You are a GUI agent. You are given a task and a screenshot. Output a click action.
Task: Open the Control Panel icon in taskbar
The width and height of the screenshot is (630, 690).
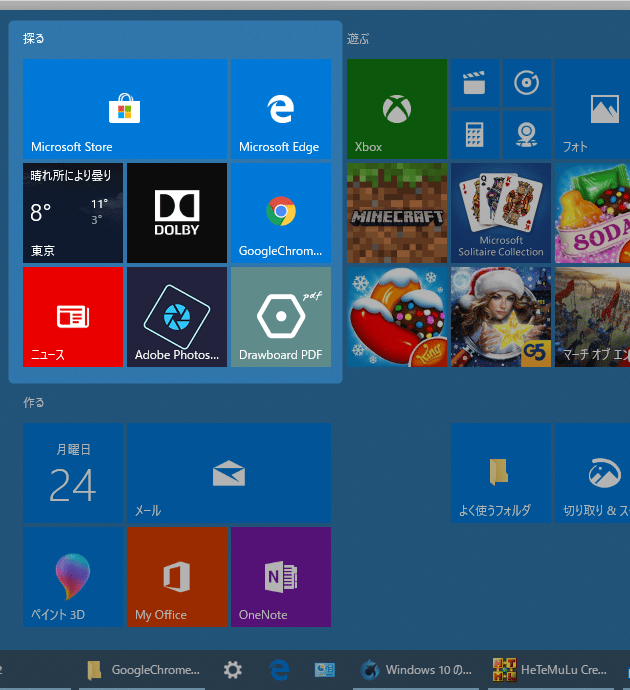pyautogui.click(x=325, y=670)
